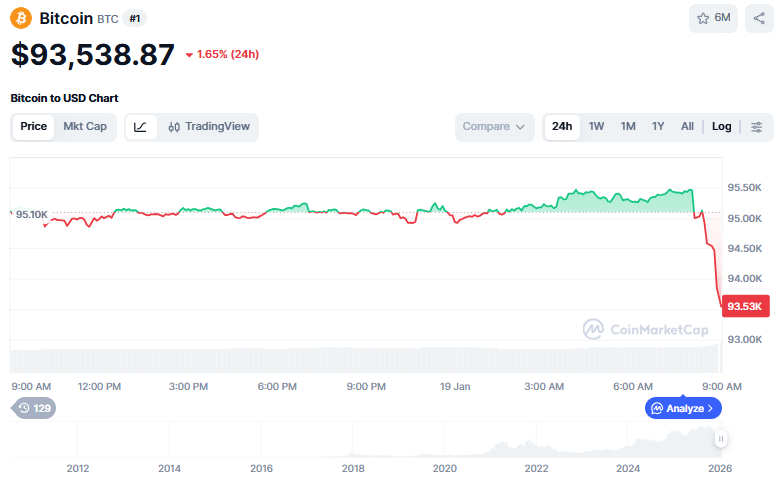Add Bitcoin to watchlist with star button

tap(713, 18)
